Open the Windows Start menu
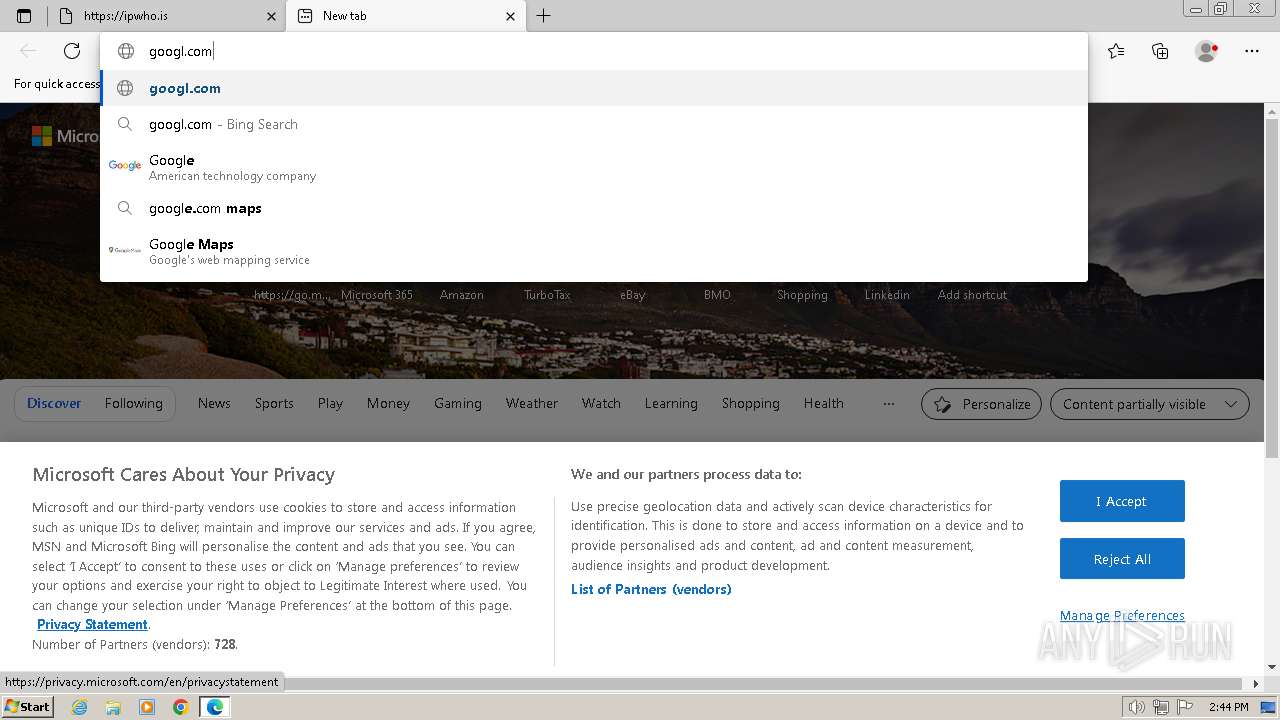The height and width of the screenshot is (720, 1280). click(27, 706)
